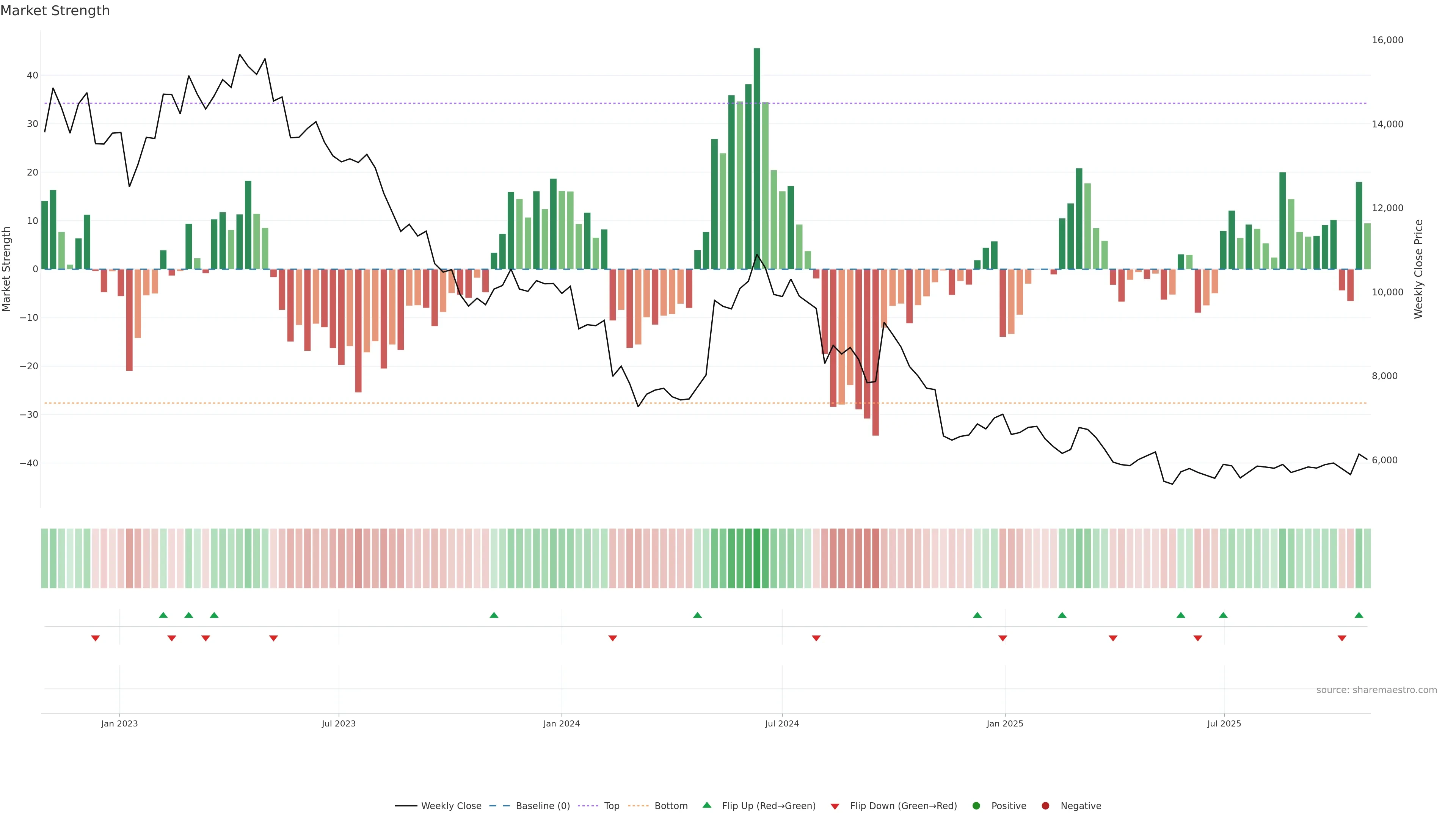Click the Weekly Close Price axis title

click(x=1419, y=269)
